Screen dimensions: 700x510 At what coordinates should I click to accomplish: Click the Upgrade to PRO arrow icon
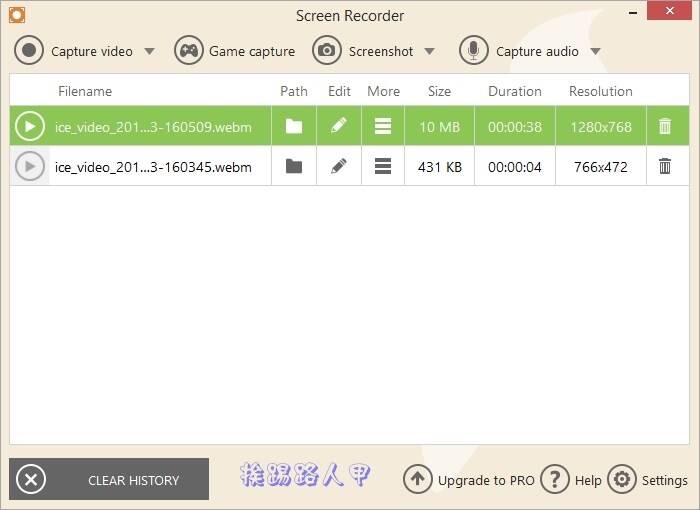[417, 479]
